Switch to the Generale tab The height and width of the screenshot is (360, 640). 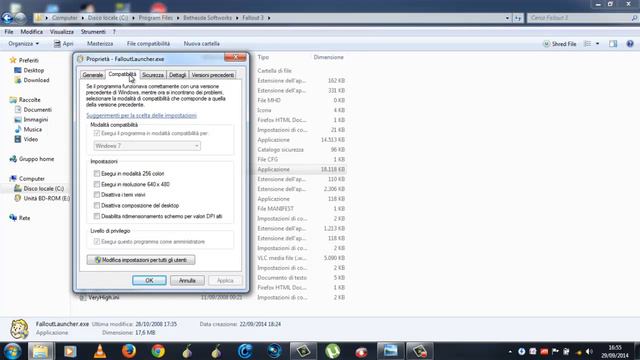(93, 75)
